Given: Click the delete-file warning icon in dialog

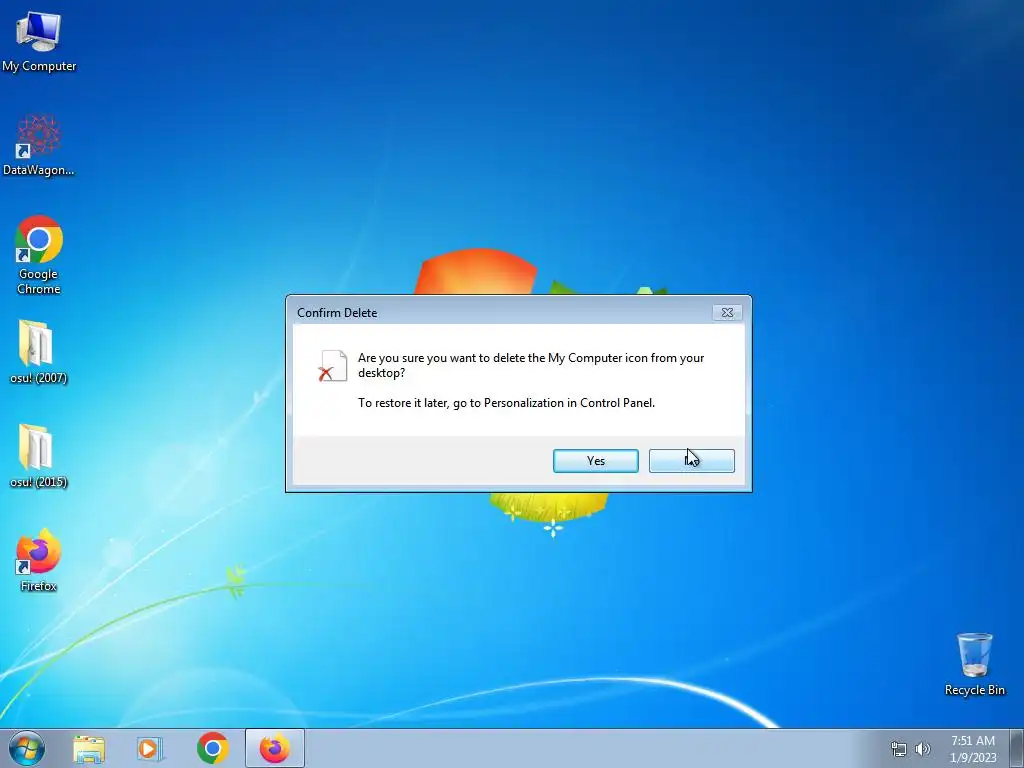Looking at the screenshot, I should 332,366.
